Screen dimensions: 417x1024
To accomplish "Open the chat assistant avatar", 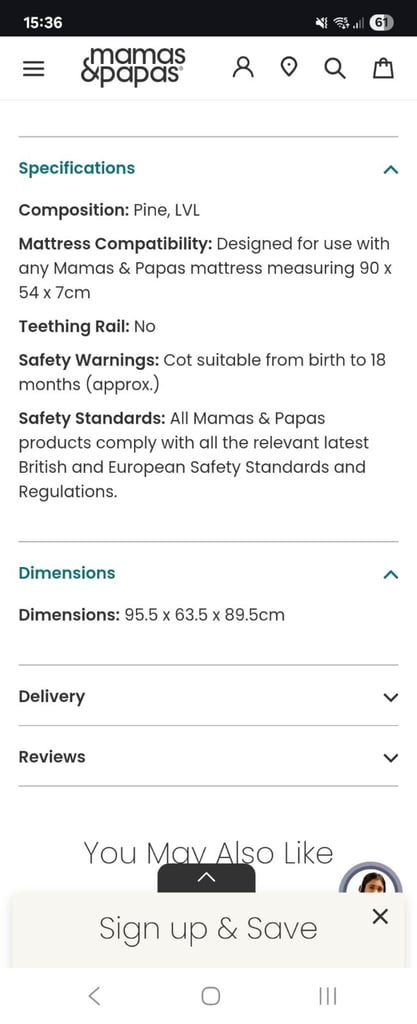I will pos(371,879).
